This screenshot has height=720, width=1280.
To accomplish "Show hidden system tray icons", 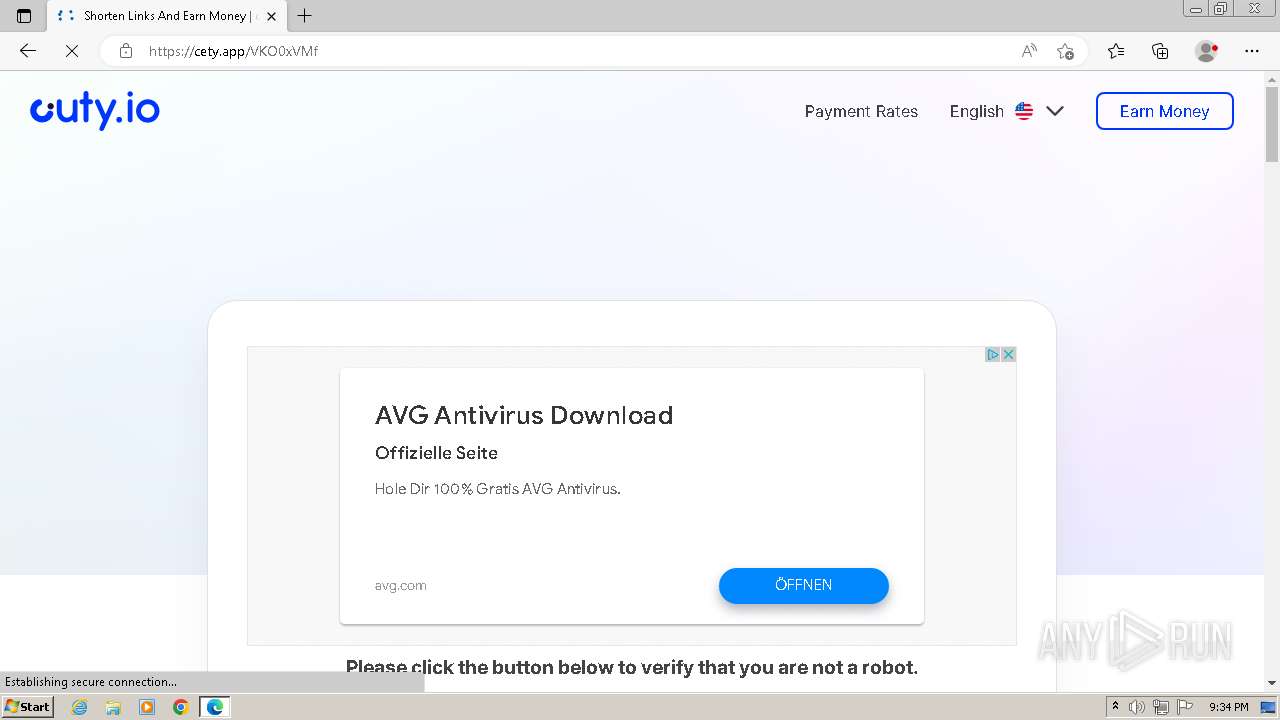I will [1116, 707].
